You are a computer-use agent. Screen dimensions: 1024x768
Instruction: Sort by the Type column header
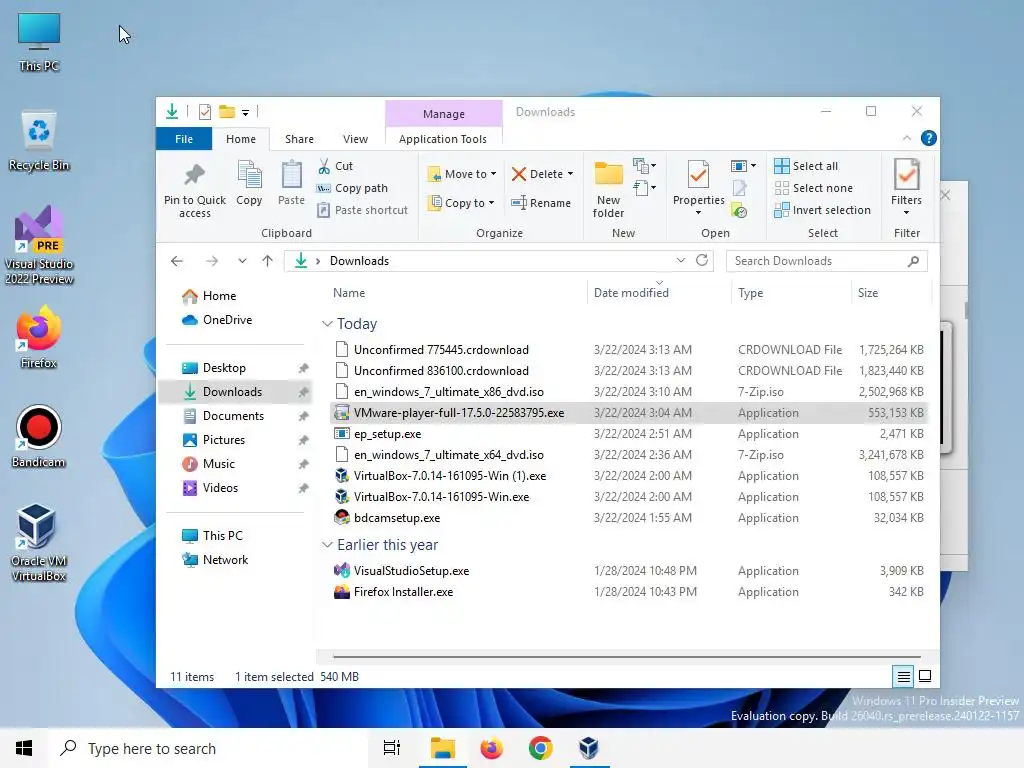791,293
